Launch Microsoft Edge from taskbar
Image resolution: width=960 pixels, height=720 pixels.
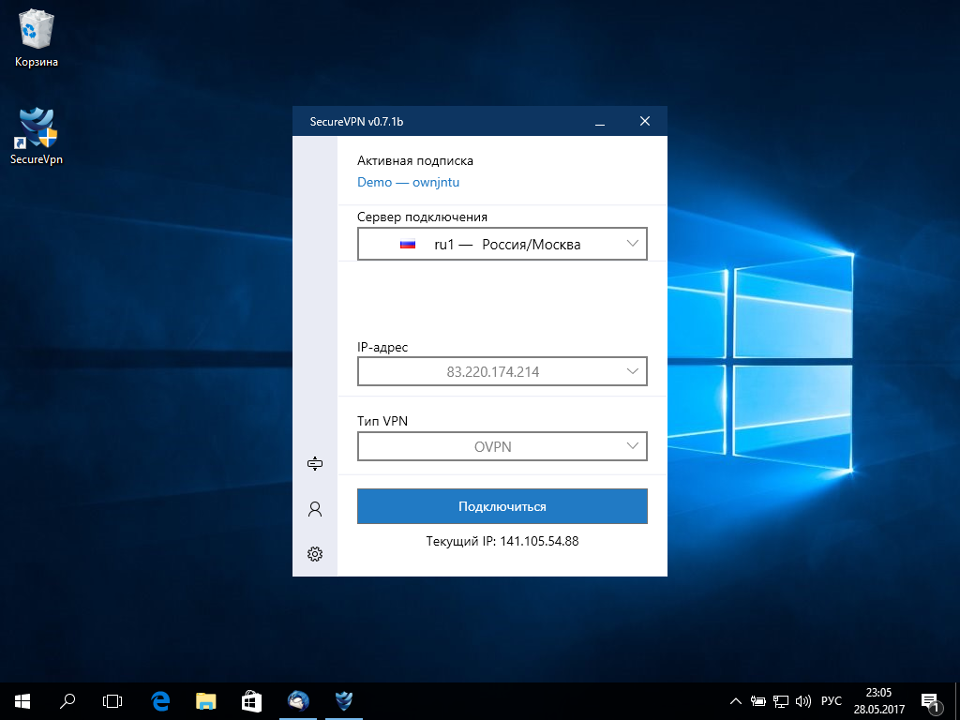pyautogui.click(x=160, y=701)
